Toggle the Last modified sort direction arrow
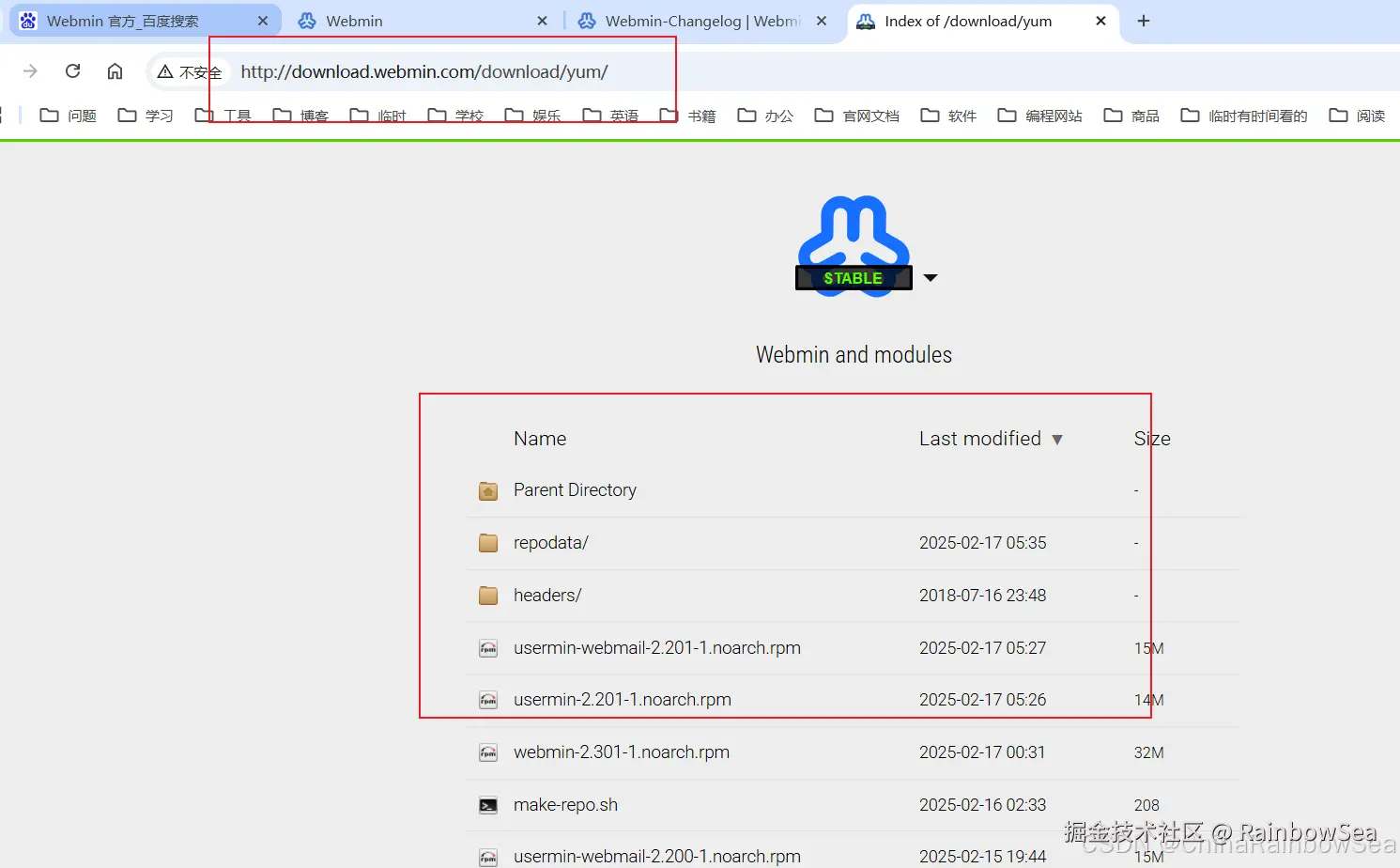The height and width of the screenshot is (868, 1400). (1057, 440)
